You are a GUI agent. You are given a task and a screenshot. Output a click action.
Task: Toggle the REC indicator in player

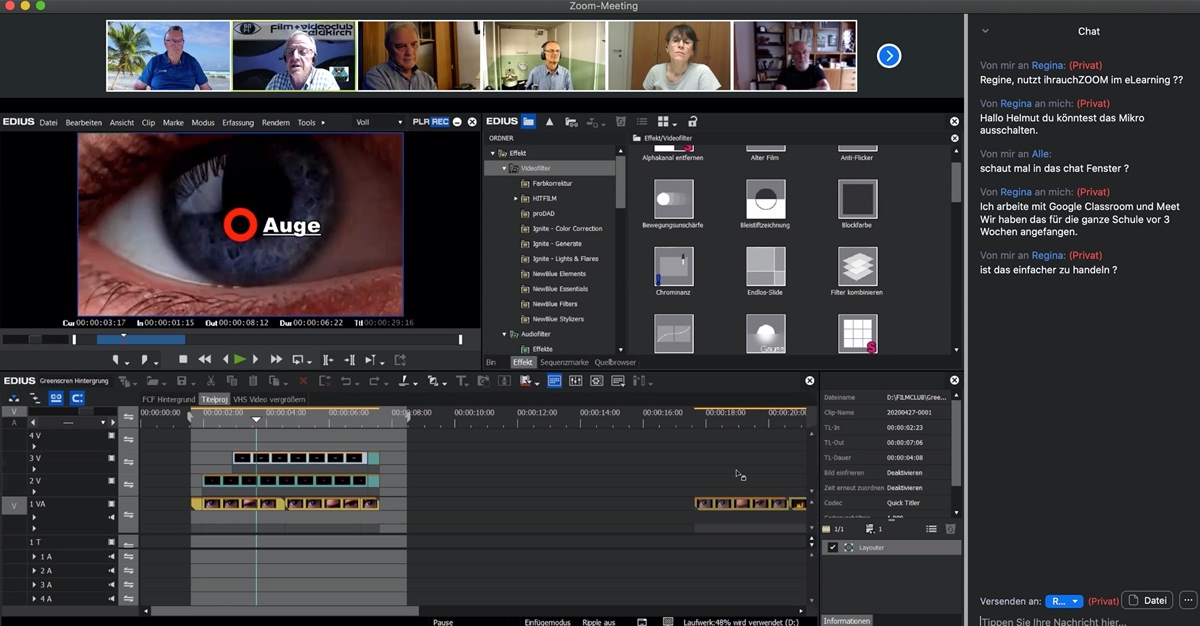coord(440,122)
